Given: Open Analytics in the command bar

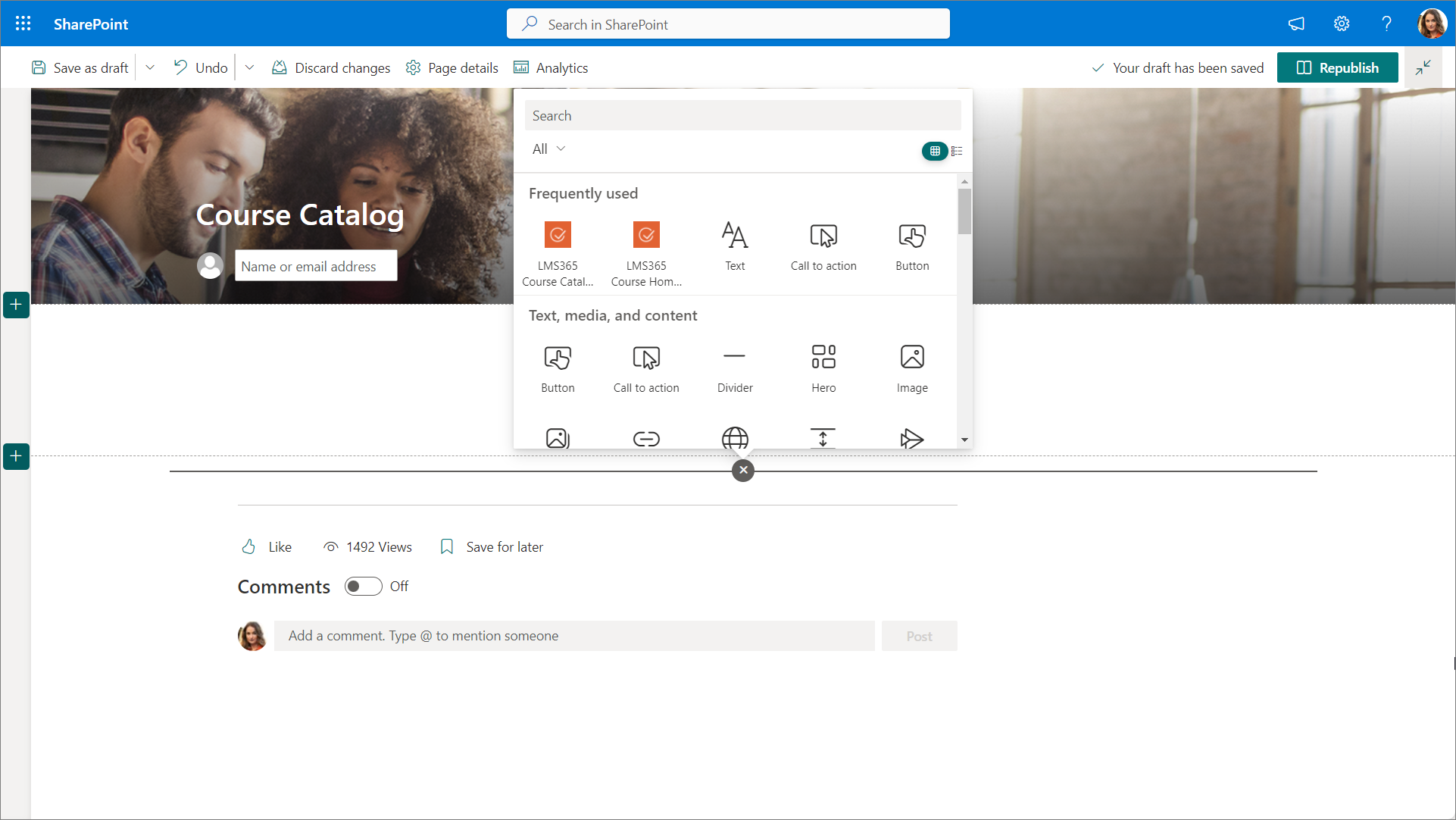Looking at the screenshot, I should 551,67.
